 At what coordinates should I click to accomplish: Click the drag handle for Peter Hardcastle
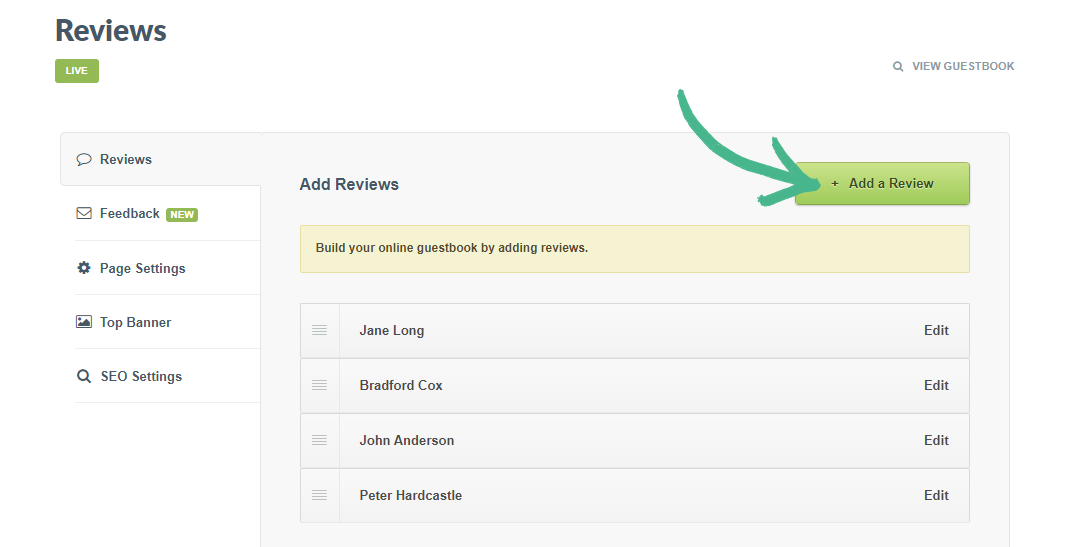(x=319, y=495)
